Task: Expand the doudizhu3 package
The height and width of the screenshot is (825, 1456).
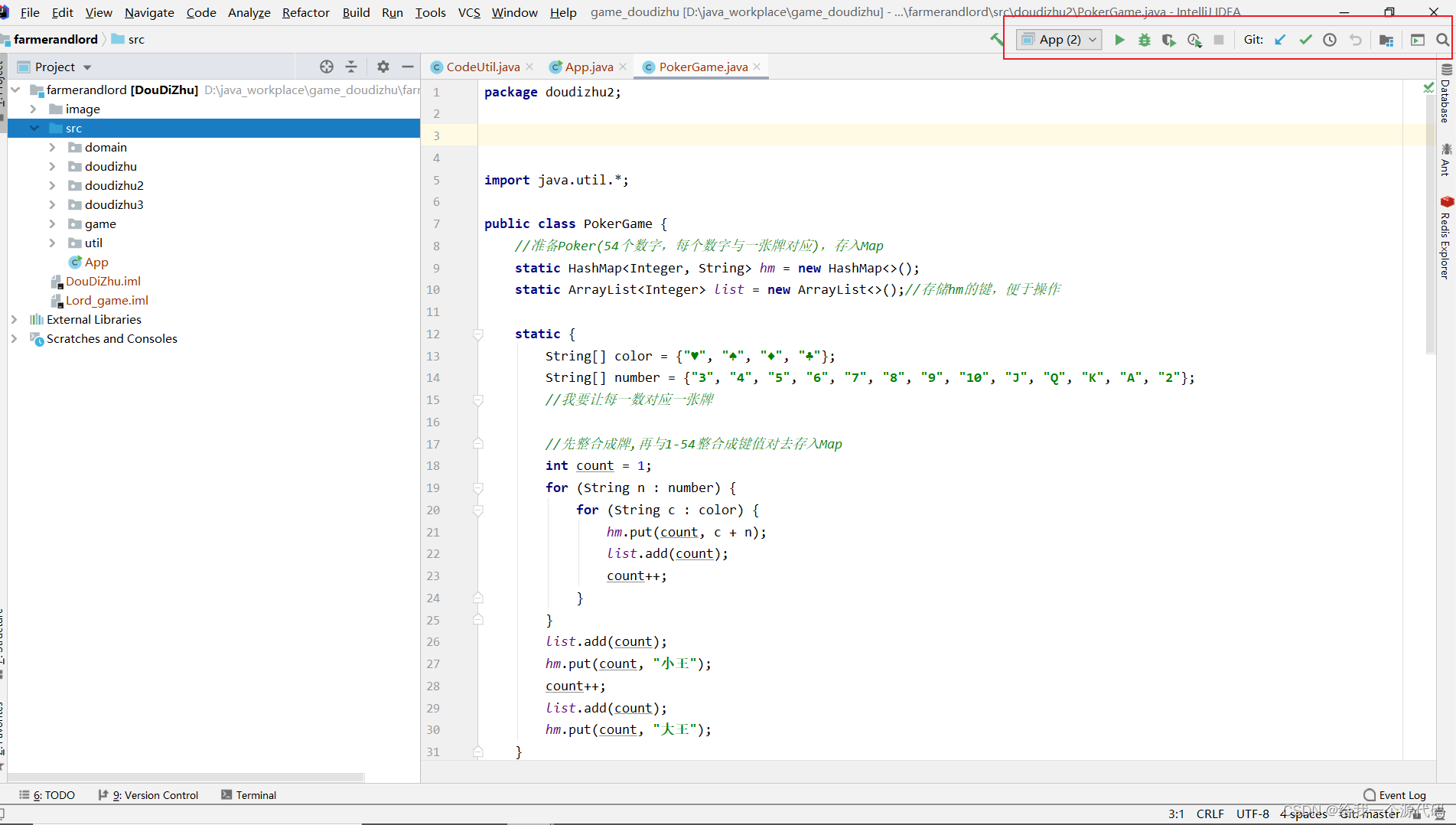Action: [52, 204]
